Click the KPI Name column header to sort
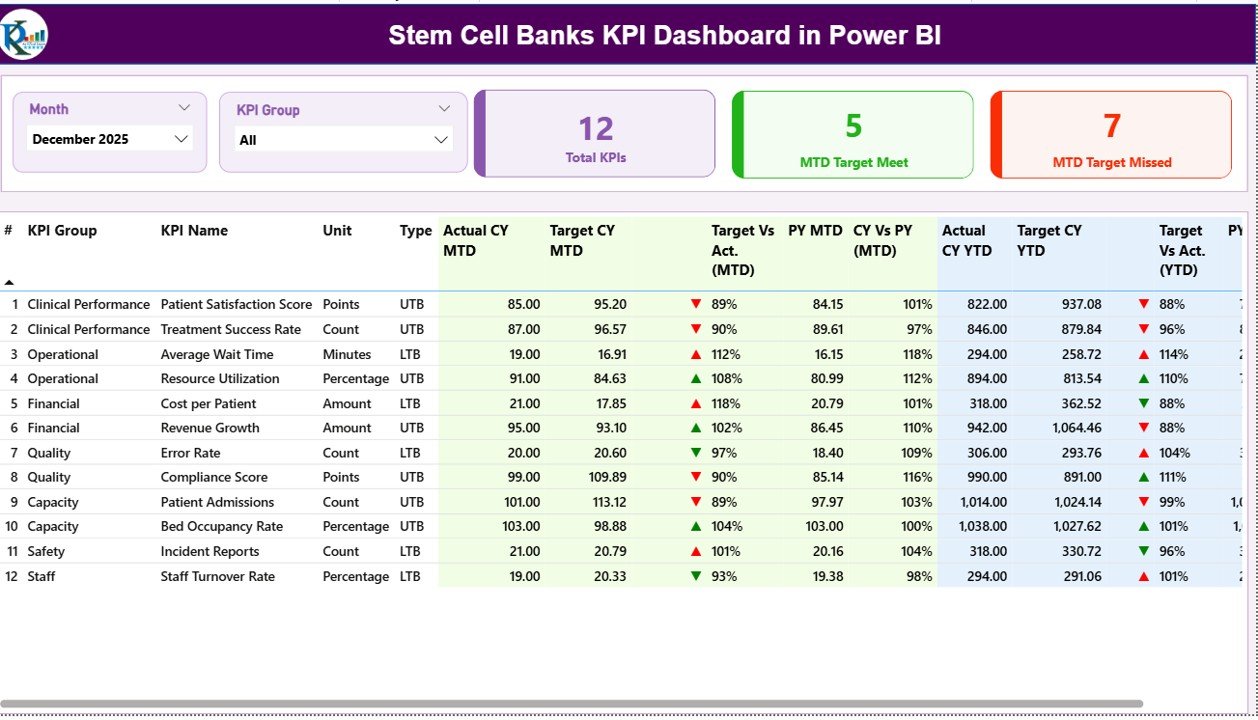This screenshot has height=720, width=1258. (193, 230)
